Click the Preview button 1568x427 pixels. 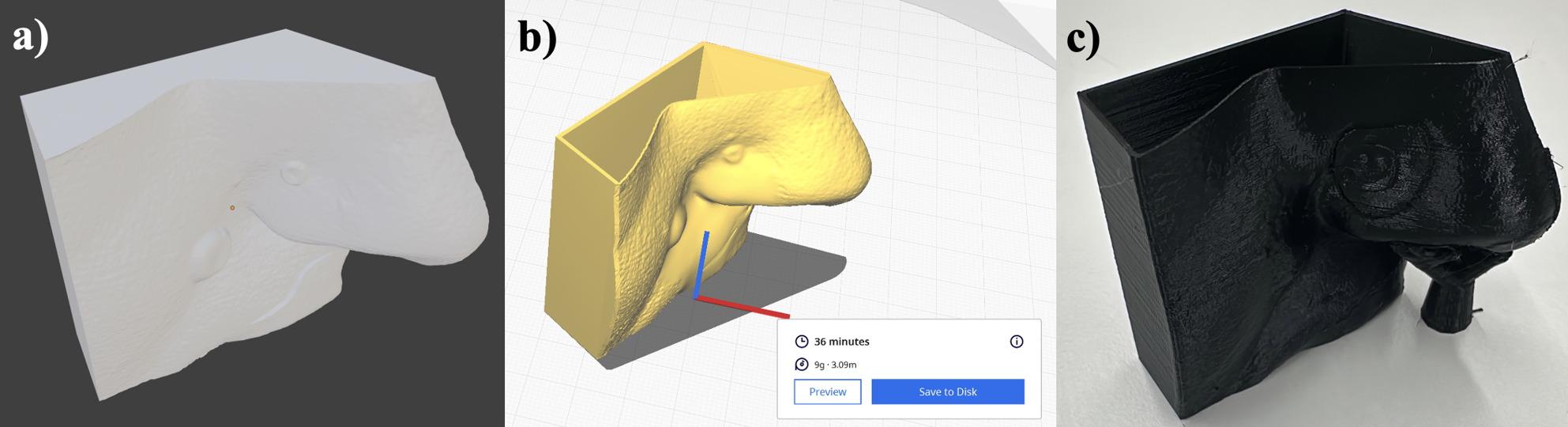[827, 391]
